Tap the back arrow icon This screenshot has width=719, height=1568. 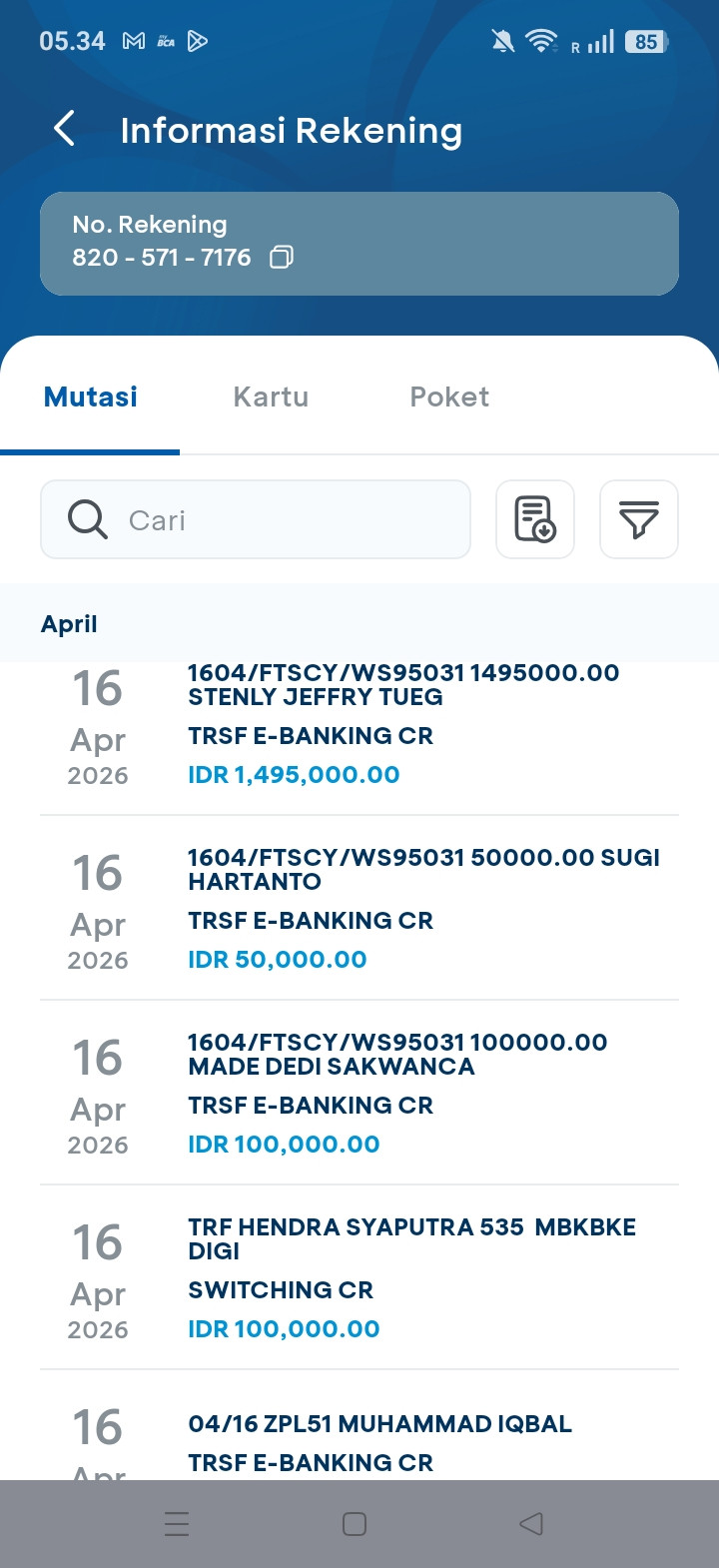point(65,129)
